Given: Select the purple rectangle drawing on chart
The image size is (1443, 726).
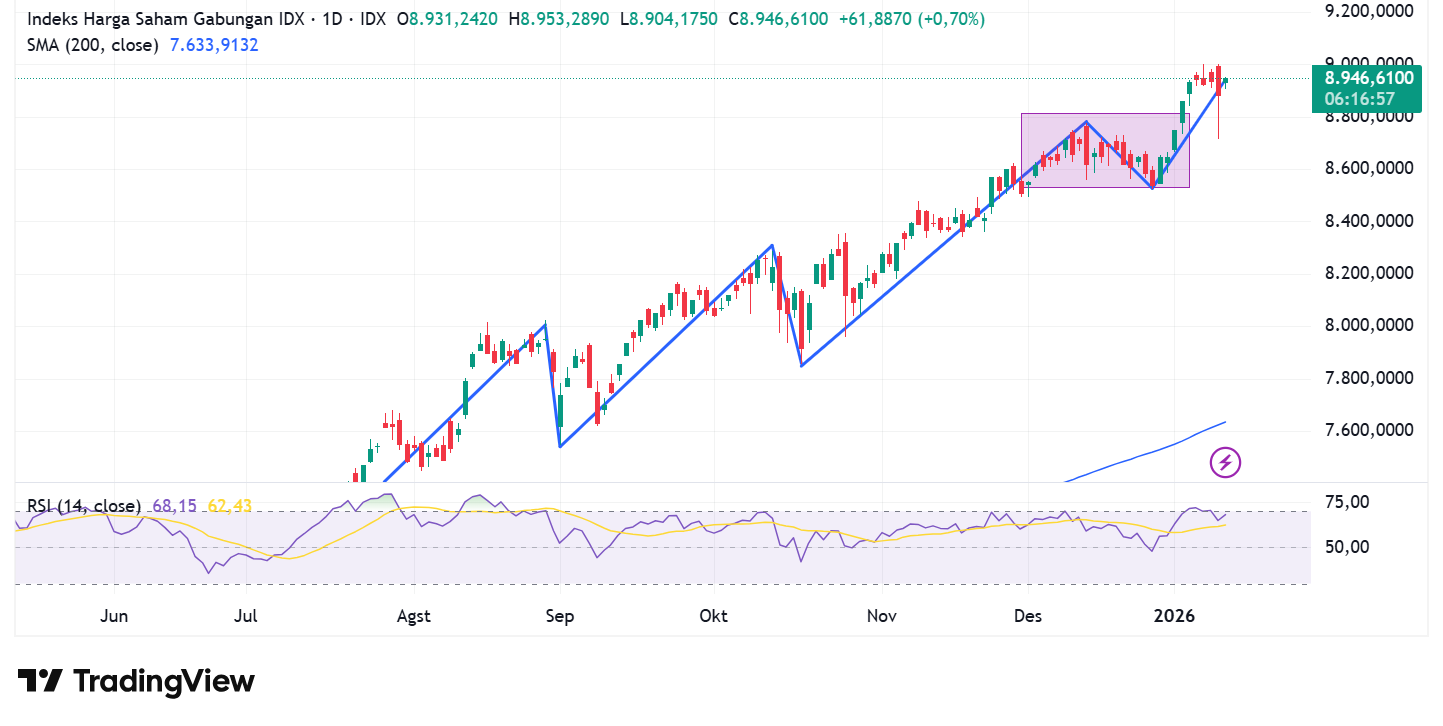Looking at the screenshot, I should coord(1105,150).
